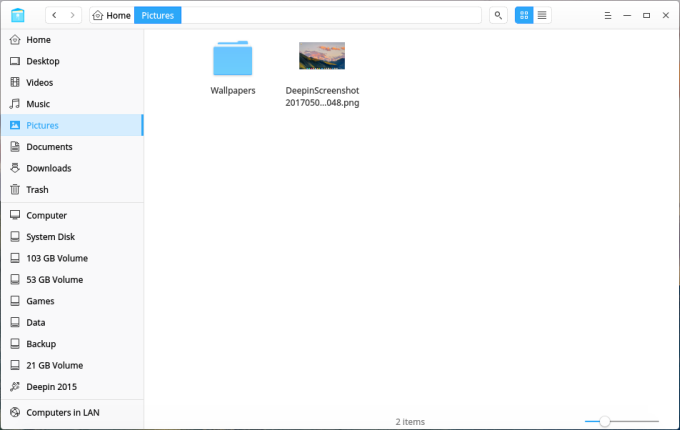The height and width of the screenshot is (430, 680).
Task: Click the Home label in sidebar
Action: pyautogui.click(x=39, y=40)
